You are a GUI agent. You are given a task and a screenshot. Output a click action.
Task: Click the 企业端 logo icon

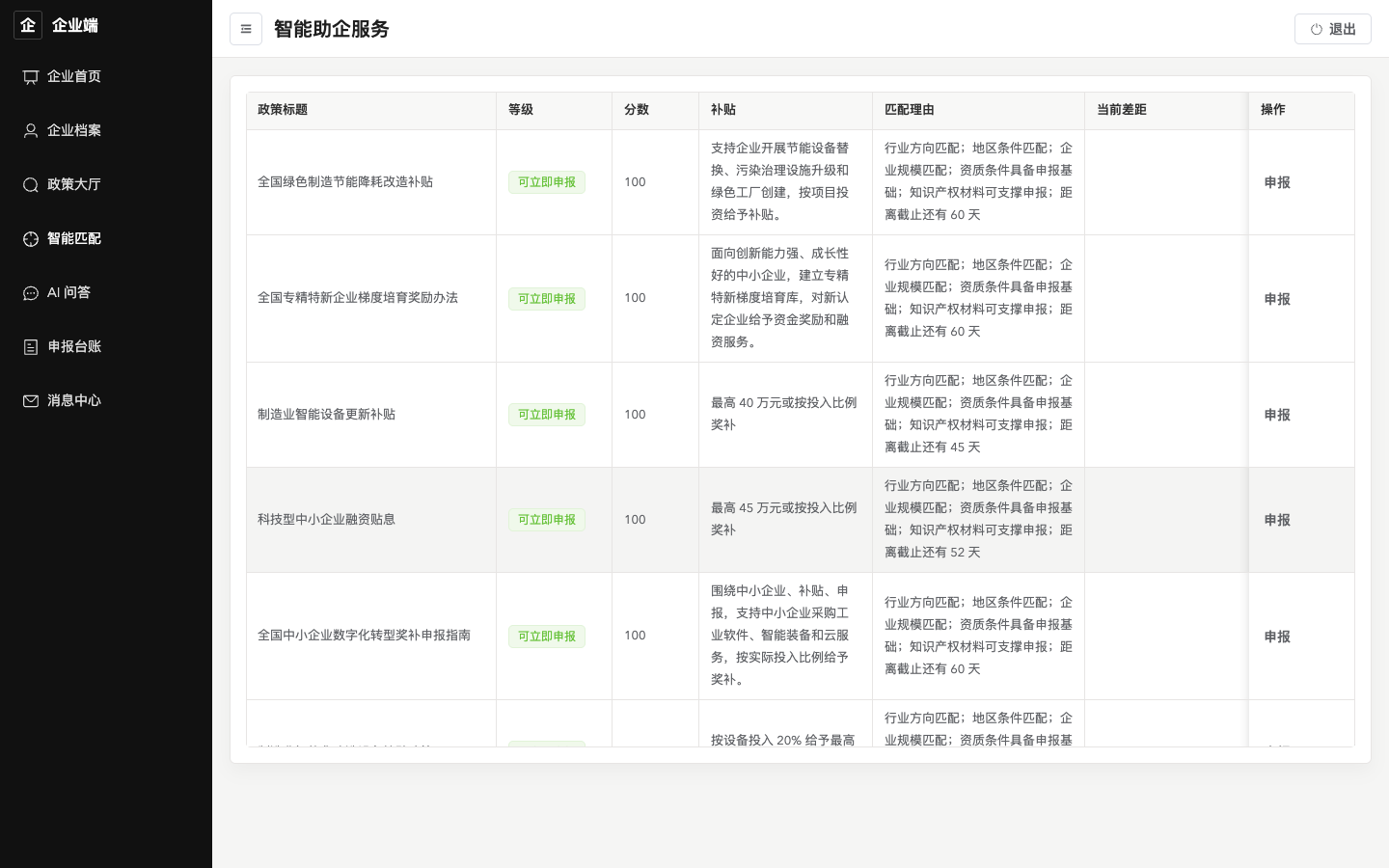pos(28,25)
